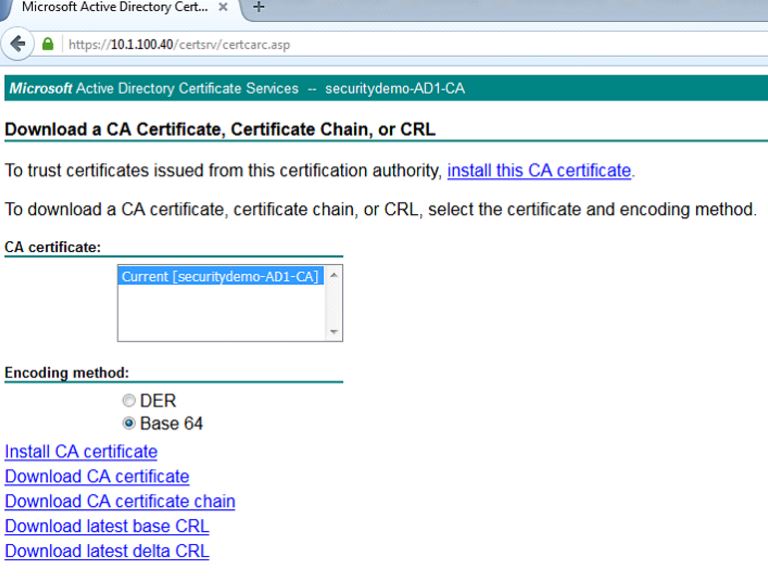This screenshot has height=585, width=768.
Task: Click the green padlock security icon
Action: point(48,44)
